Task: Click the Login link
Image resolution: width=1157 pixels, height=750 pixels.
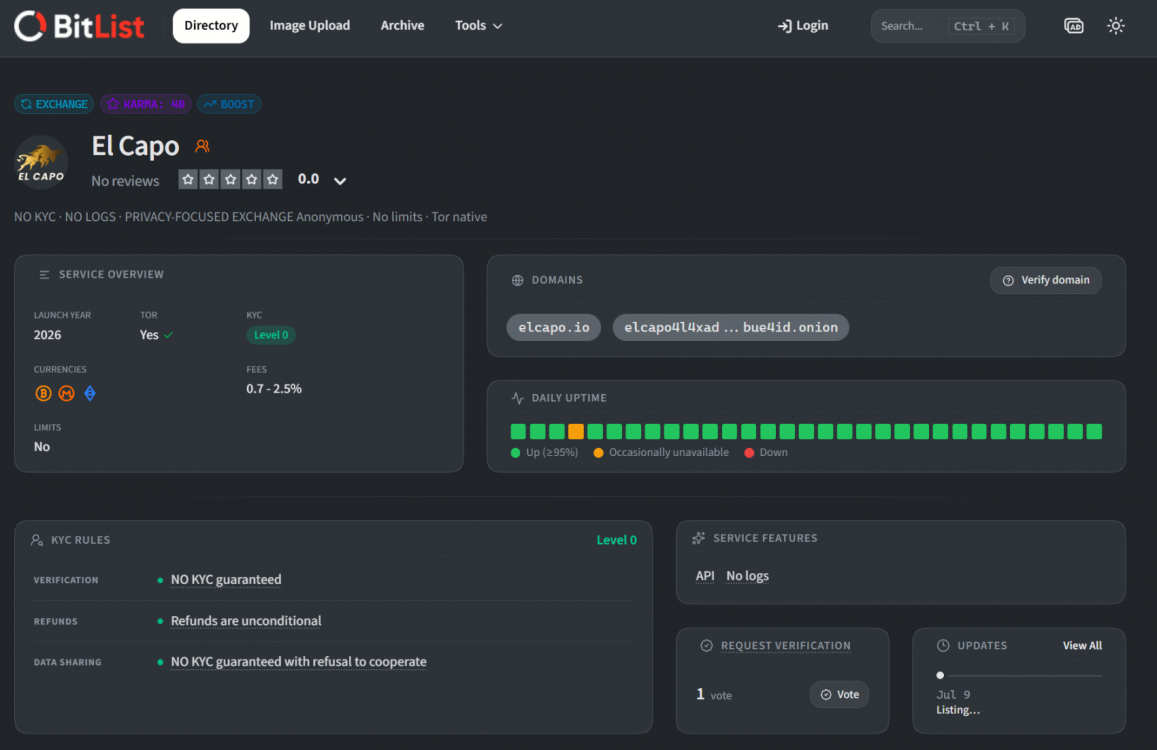Action: pyautogui.click(x=803, y=26)
